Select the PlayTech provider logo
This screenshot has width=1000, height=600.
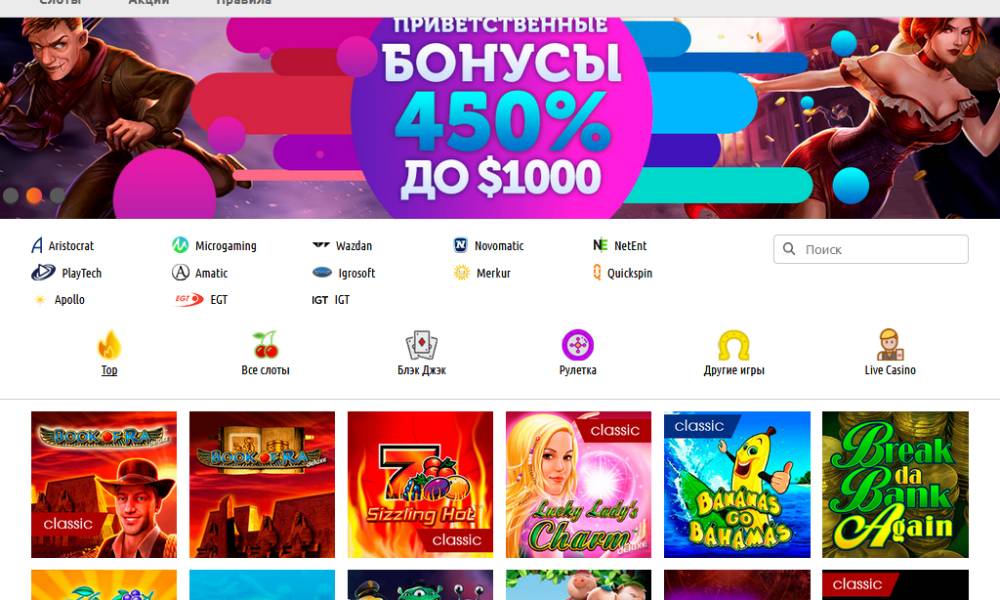43,272
